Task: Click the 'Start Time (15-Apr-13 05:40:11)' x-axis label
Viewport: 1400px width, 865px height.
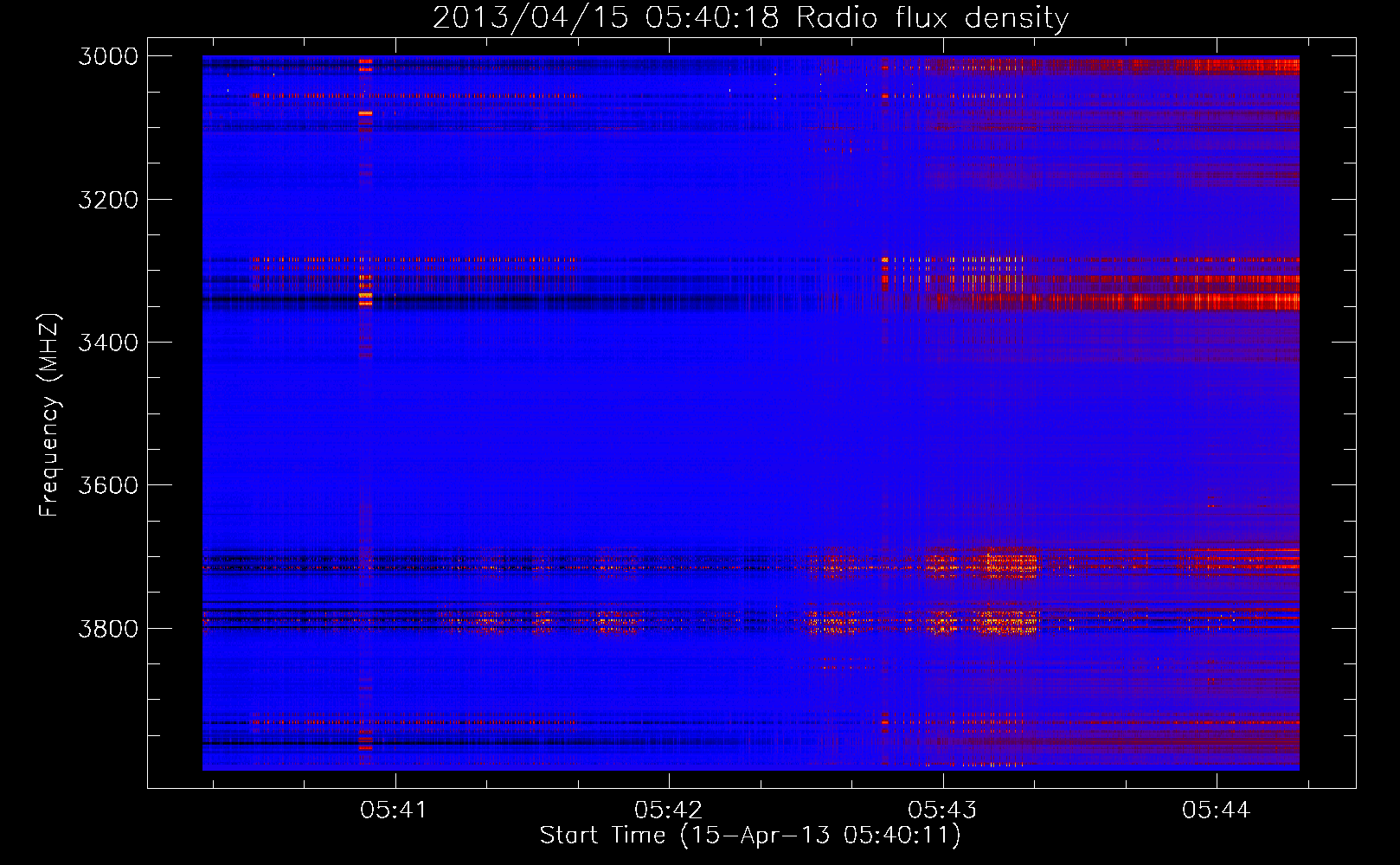Action: [750, 836]
